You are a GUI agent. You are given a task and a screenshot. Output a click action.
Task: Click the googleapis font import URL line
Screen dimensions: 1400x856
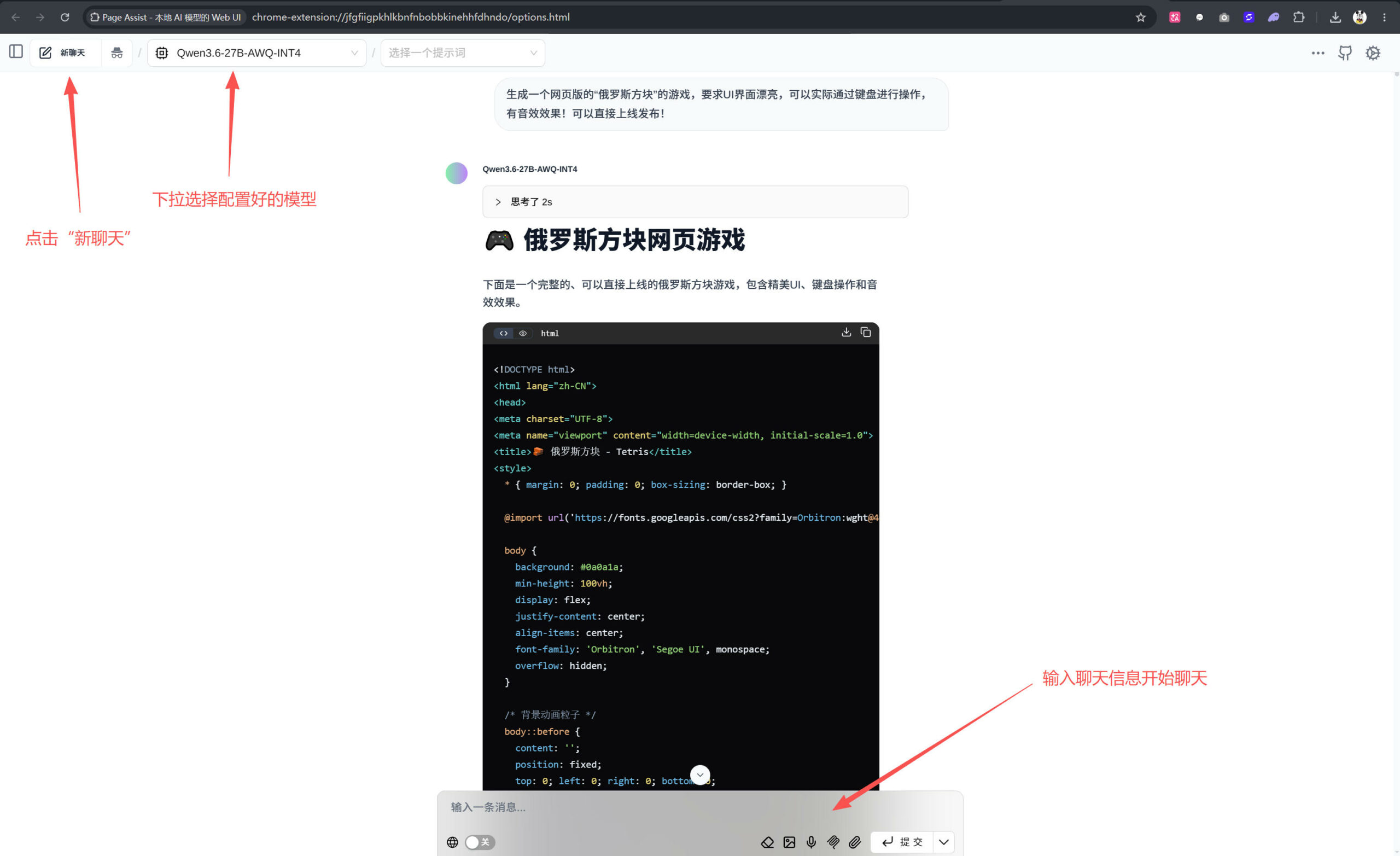(691, 517)
